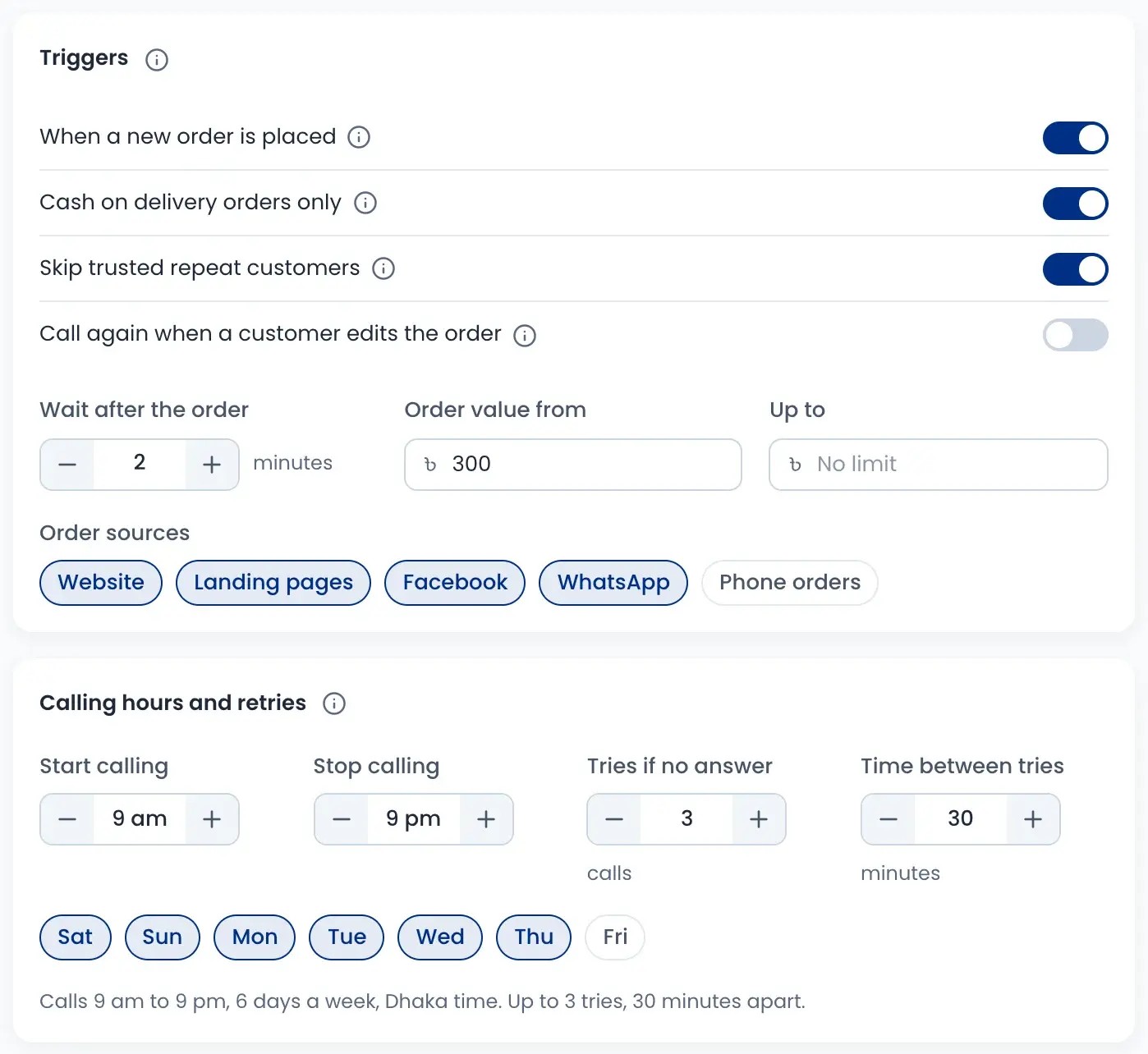Toggle off cash on delivery orders only
Image resolution: width=1148 pixels, height=1054 pixels.
point(1075,204)
